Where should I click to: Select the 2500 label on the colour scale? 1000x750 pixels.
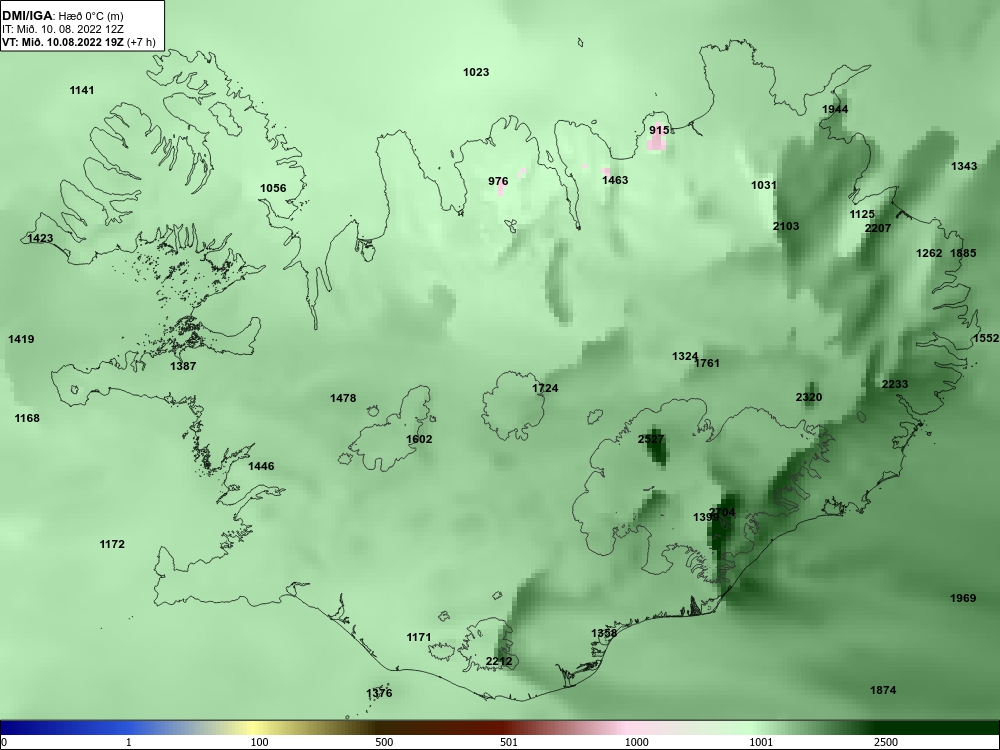886,742
